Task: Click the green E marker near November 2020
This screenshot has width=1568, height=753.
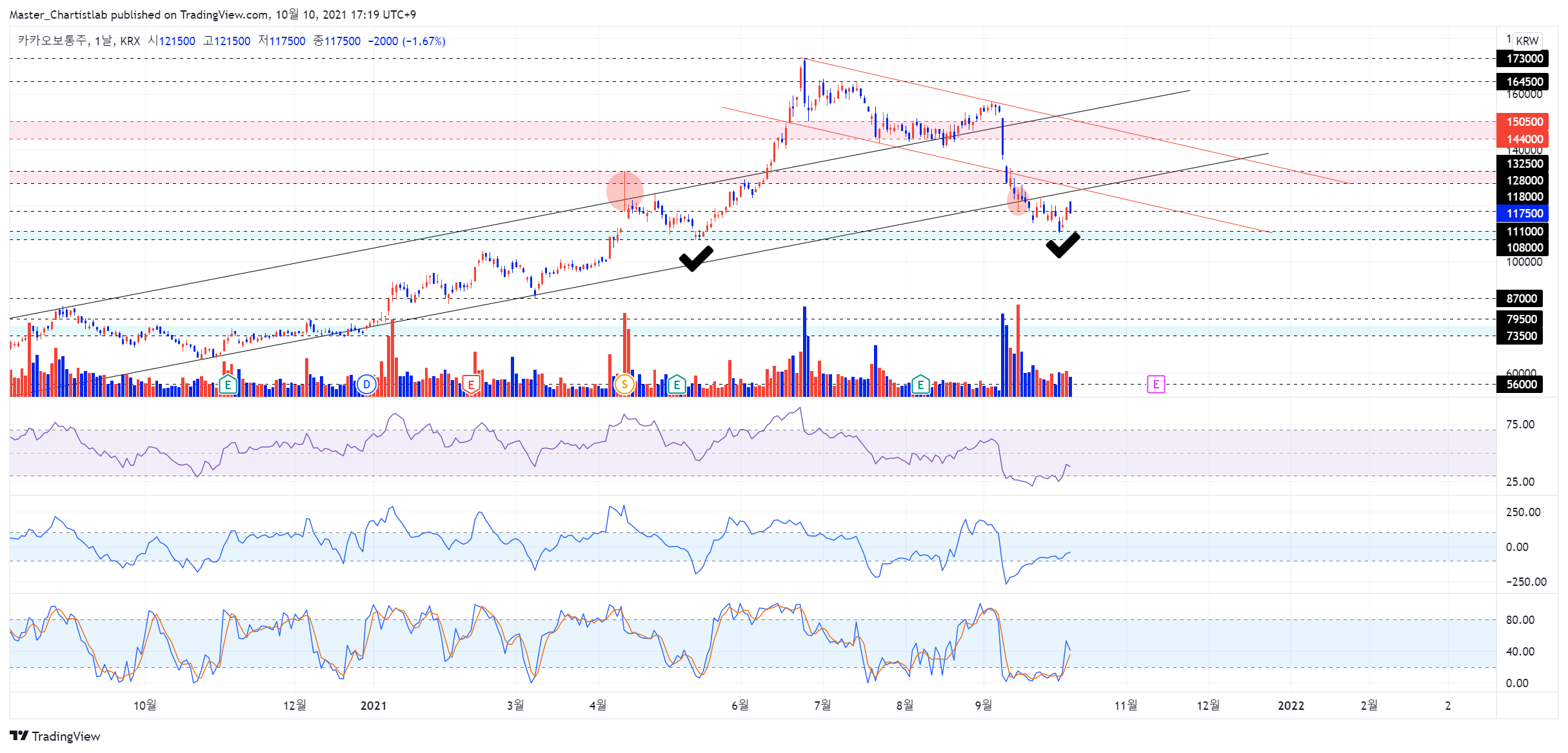Action: (x=228, y=385)
